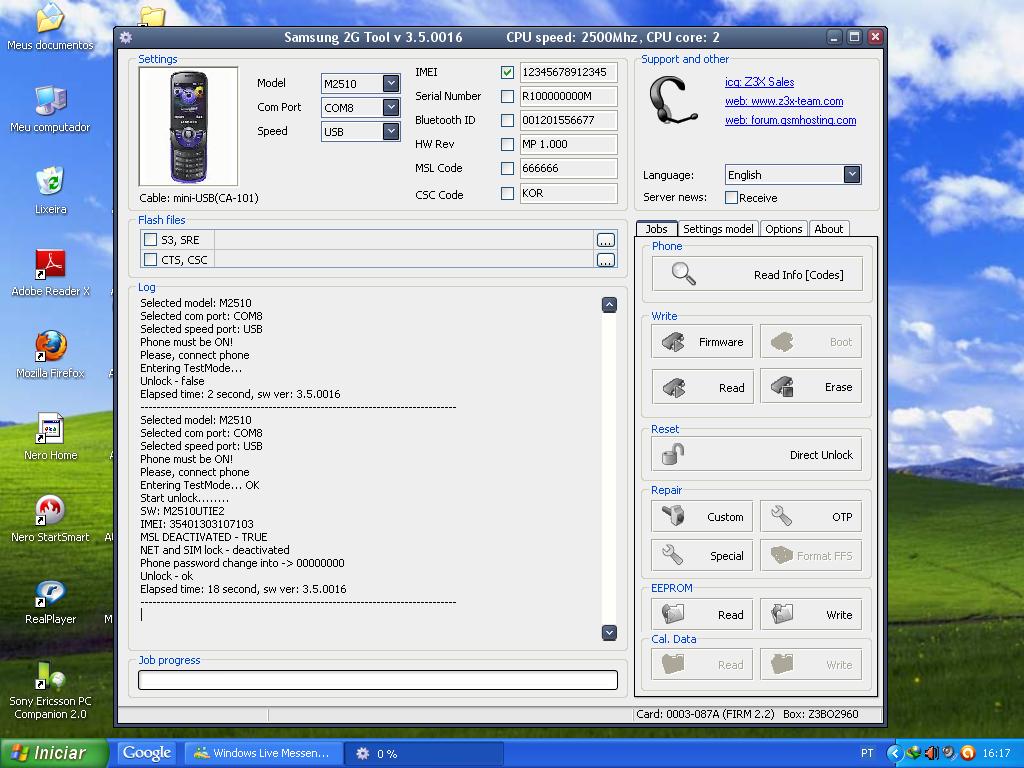Click EEPROM Write button
1024x768 pixels.
[x=811, y=615]
